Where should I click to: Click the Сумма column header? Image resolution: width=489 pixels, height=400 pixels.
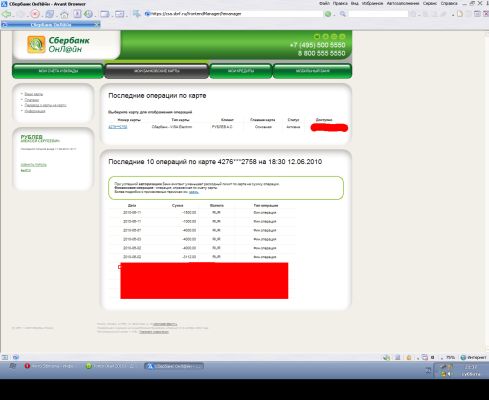tap(177, 206)
